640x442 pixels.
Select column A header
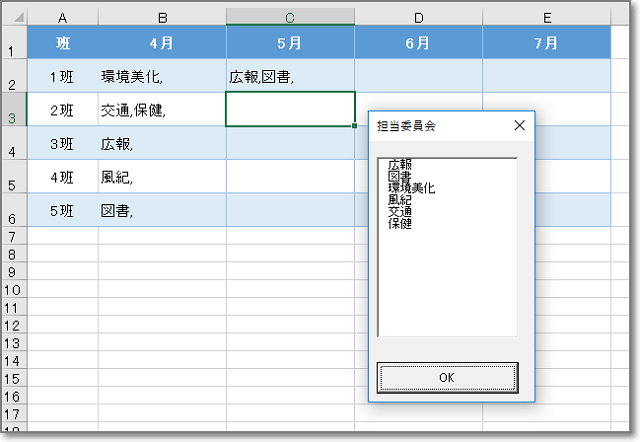coord(62,17)
